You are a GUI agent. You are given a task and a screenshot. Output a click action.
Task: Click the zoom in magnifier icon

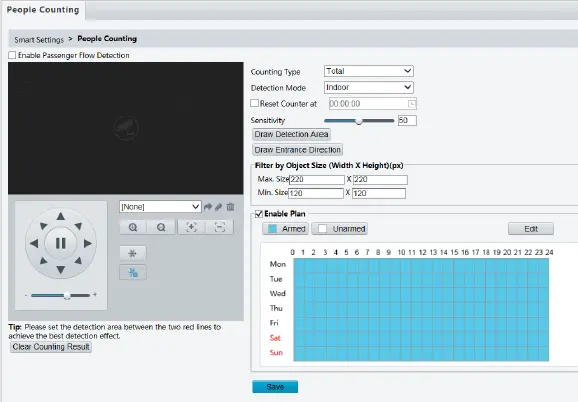(x=133, y=227)
